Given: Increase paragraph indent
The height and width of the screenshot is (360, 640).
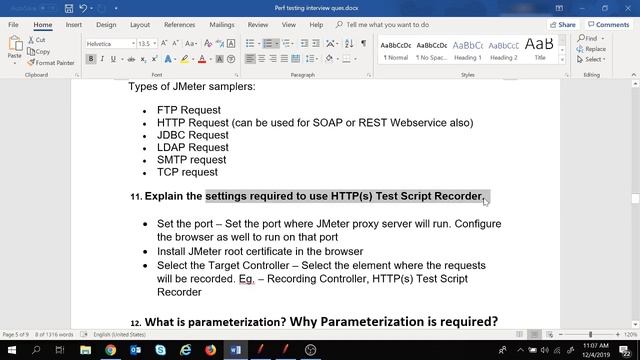Looking at the screenshot, I should 316,44.
